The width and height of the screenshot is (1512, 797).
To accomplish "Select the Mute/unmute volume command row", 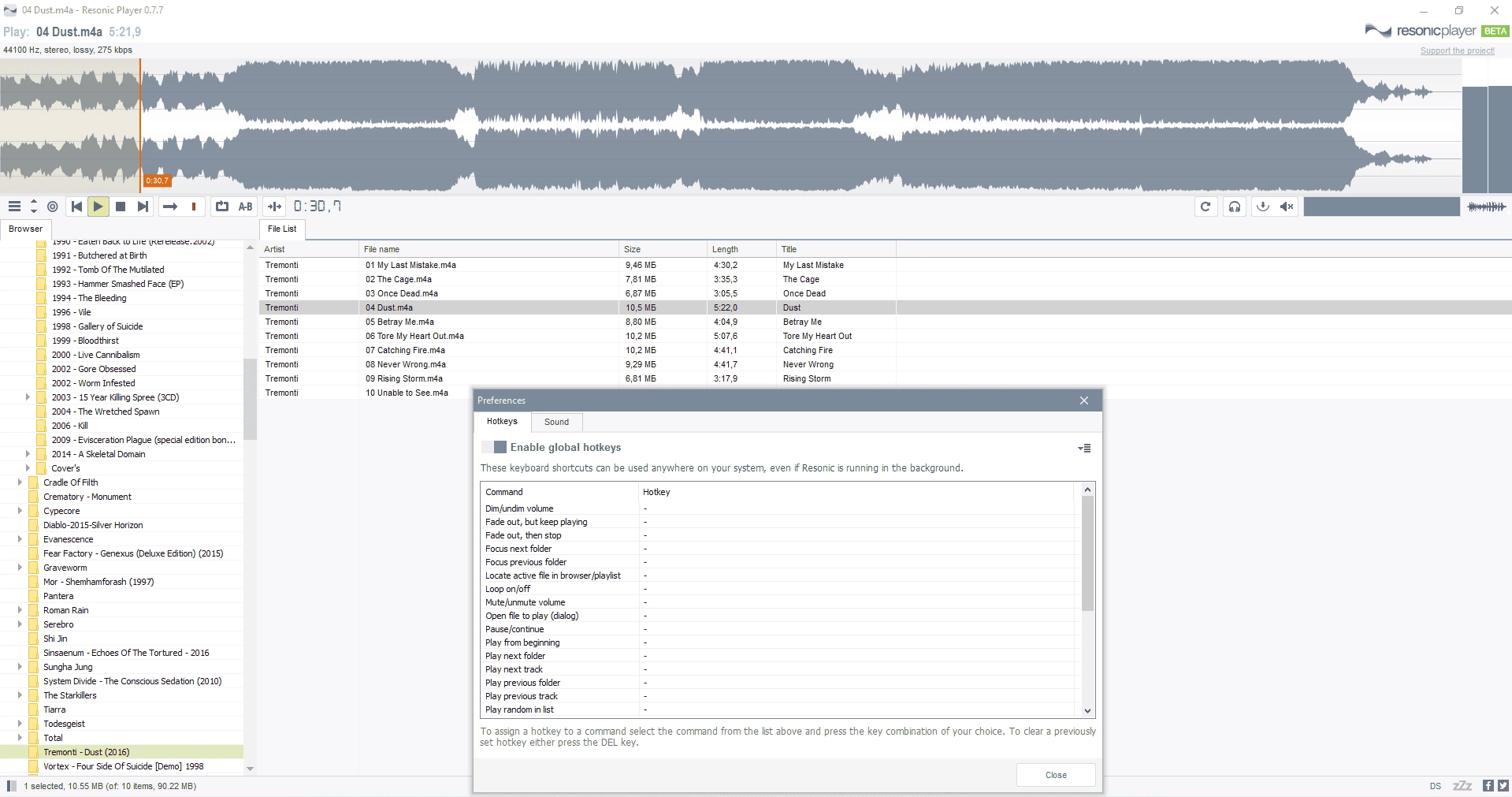I will tap(777, 602).
